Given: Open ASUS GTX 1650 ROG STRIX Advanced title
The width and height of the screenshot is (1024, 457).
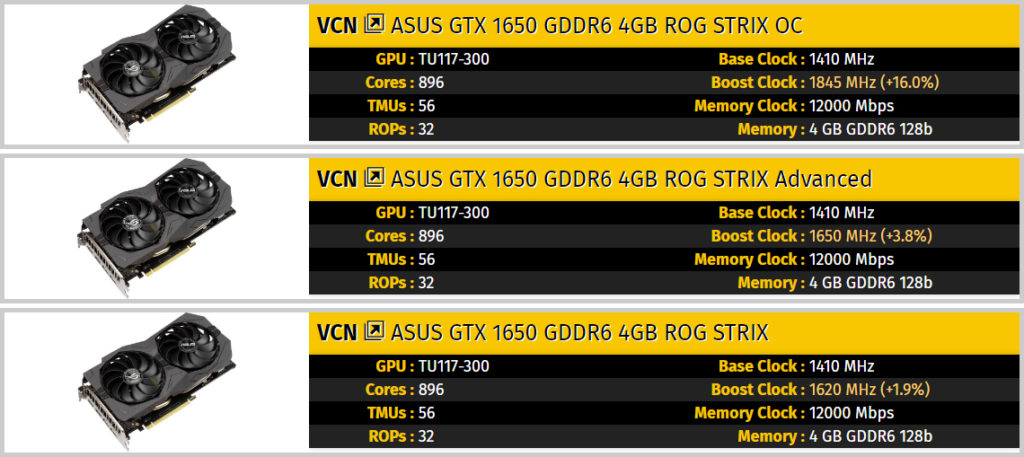Looking at the screenshot, I should coord(631,179).
